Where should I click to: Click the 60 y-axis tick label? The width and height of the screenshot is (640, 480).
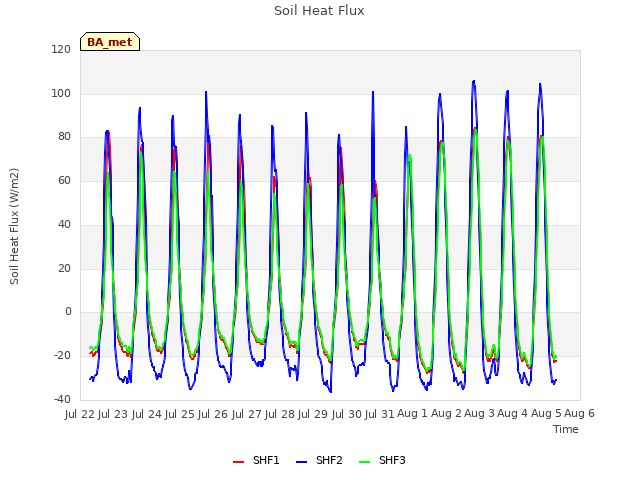tap(64, 181)
